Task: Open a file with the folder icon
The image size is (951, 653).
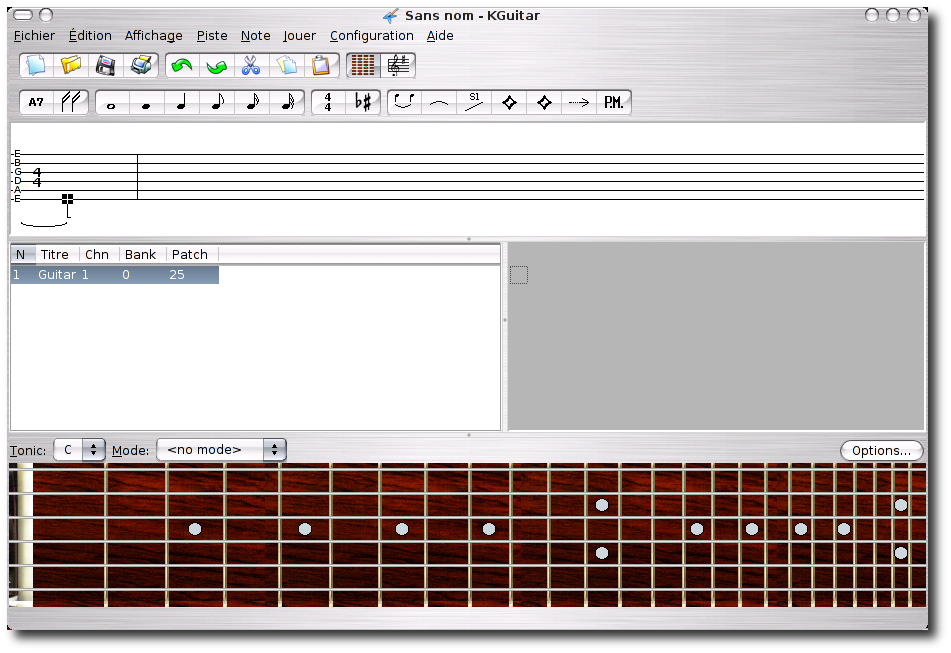Action: click(71, 66)
